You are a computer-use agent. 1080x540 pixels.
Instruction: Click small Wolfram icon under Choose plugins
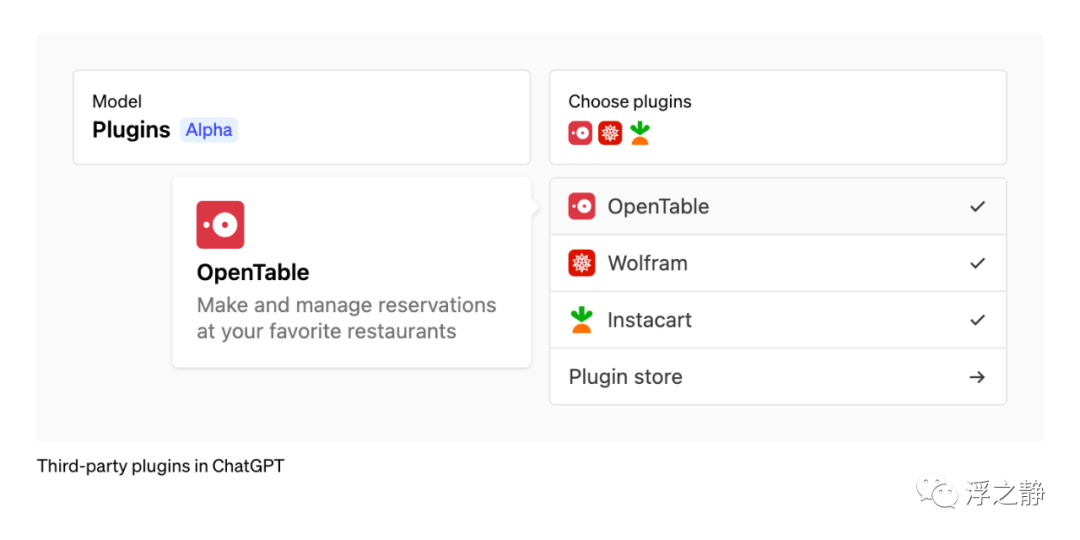[610, 133]
